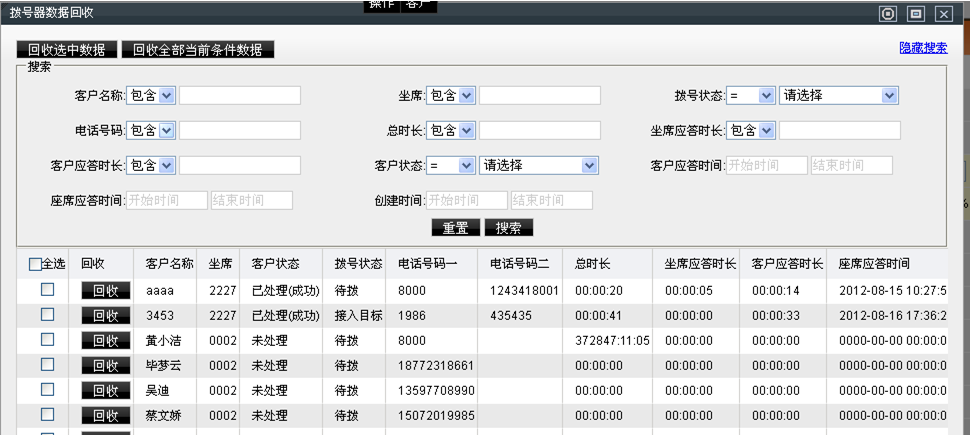The height and width of the screenshot is (435, 970).
Task: Switch to the 客户 tab
Action: [418, 5]
